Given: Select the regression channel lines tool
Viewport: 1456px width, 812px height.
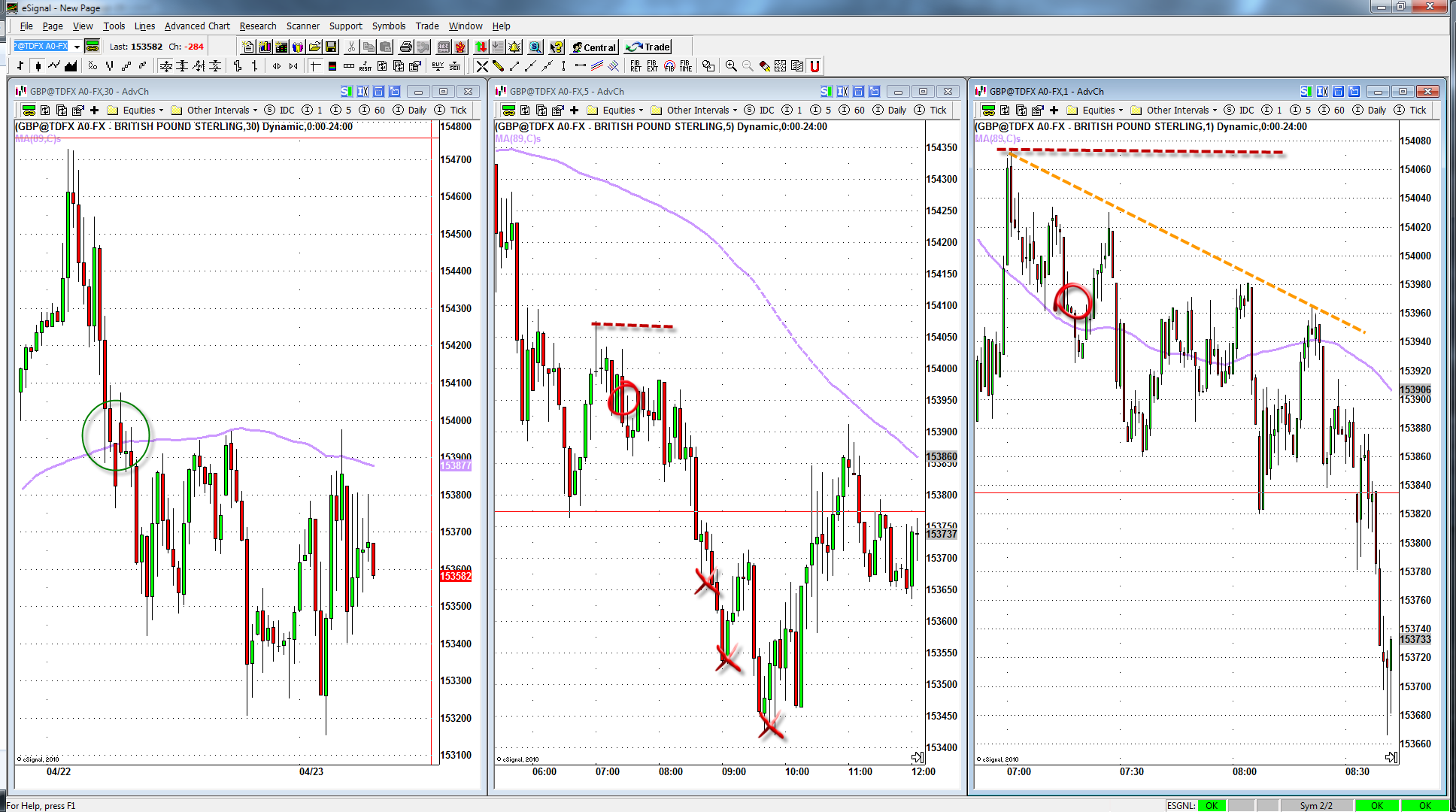Looking at the screenshot, I should point(597,66).
